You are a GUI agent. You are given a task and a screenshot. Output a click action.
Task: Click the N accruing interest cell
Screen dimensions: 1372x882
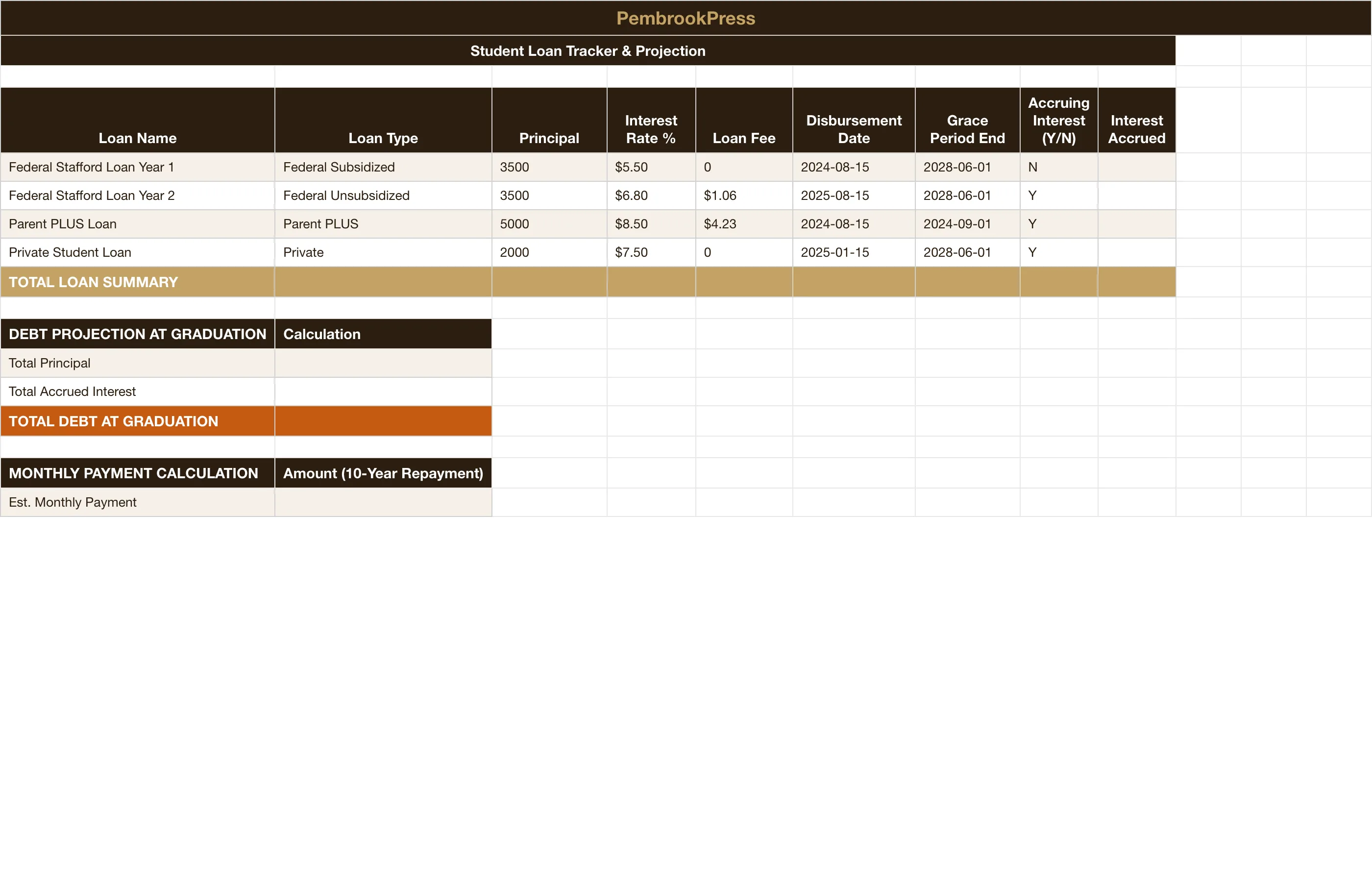tap(1059, 167)
